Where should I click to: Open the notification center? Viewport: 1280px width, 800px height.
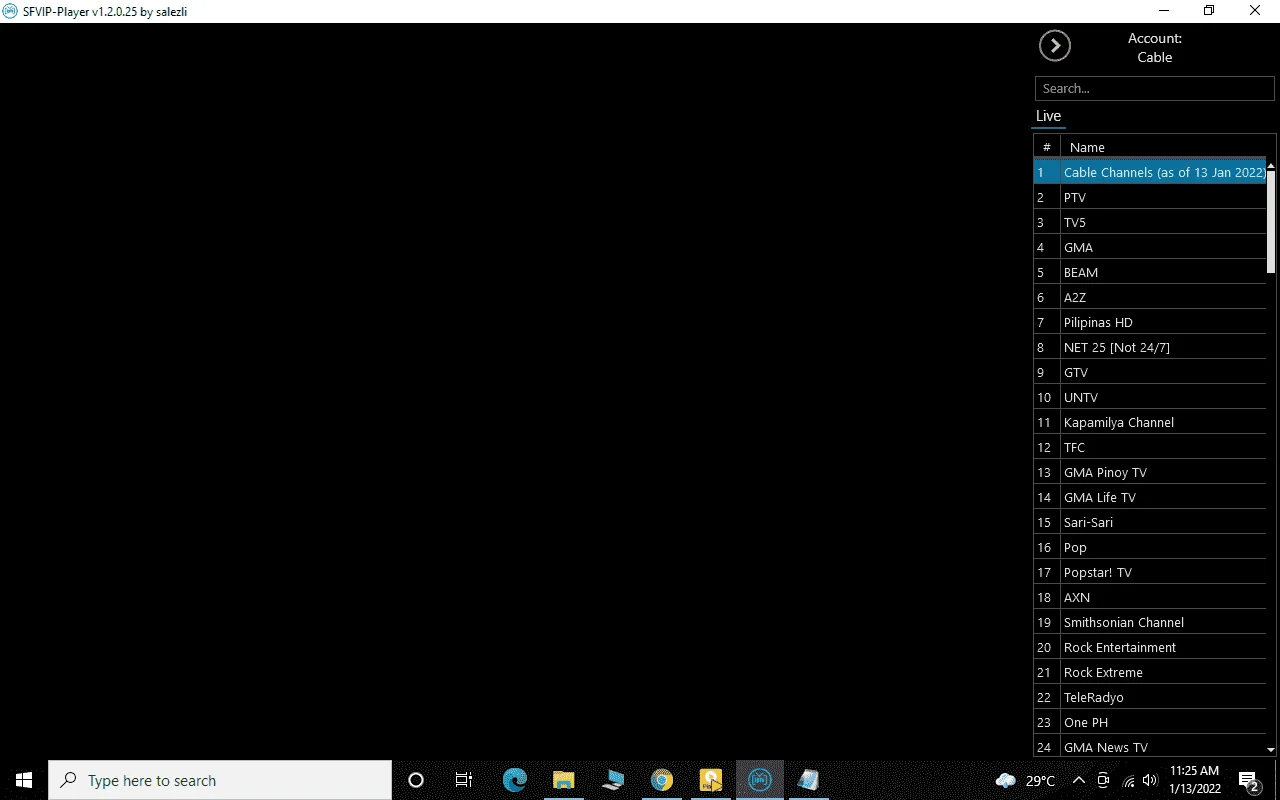pos(1248,781)
